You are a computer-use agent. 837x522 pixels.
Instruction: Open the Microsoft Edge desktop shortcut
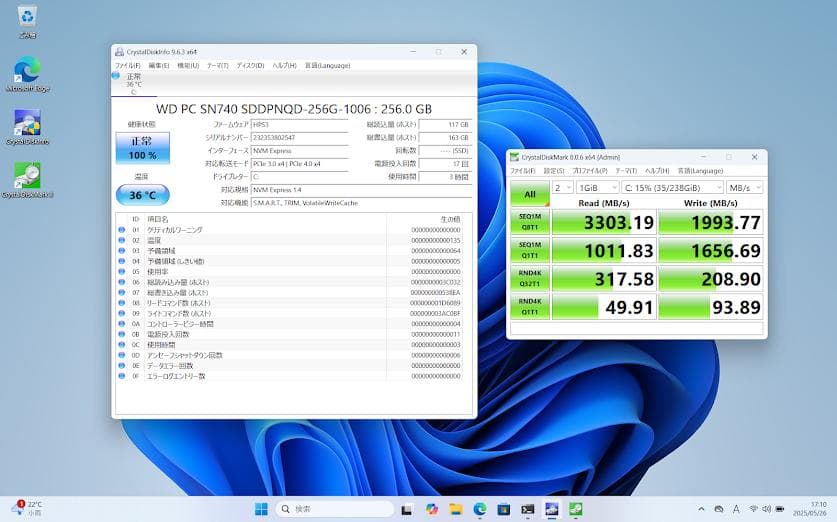[x=27, y=74]
